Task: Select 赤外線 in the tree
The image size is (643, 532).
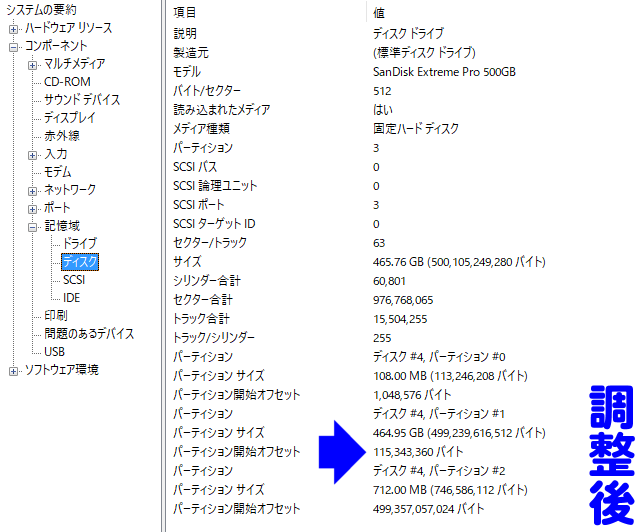Action: 62,136
